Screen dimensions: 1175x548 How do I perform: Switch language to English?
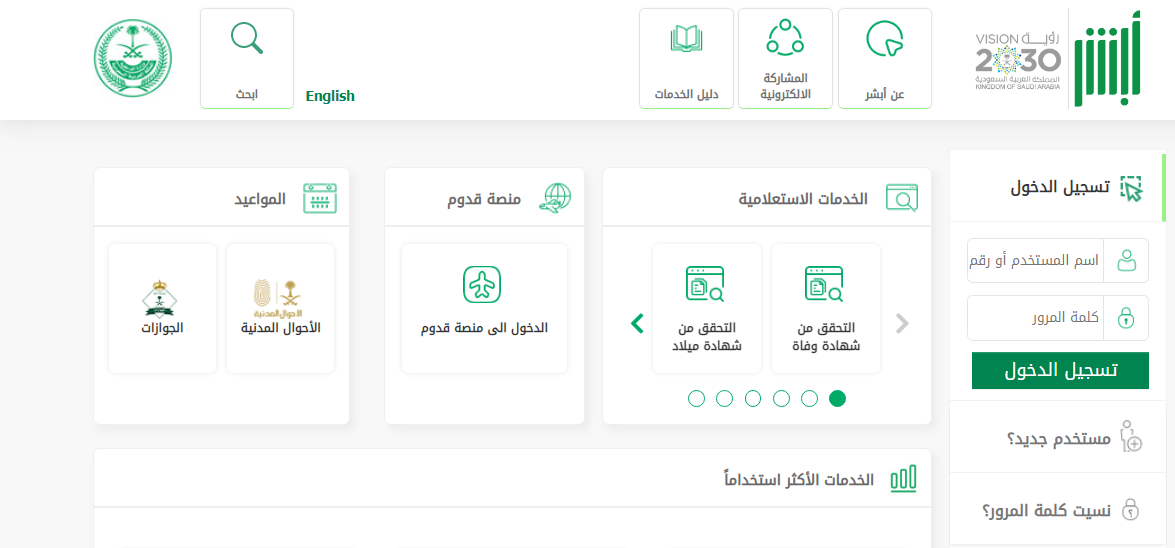pyautogui.click(x=330, y=96)
